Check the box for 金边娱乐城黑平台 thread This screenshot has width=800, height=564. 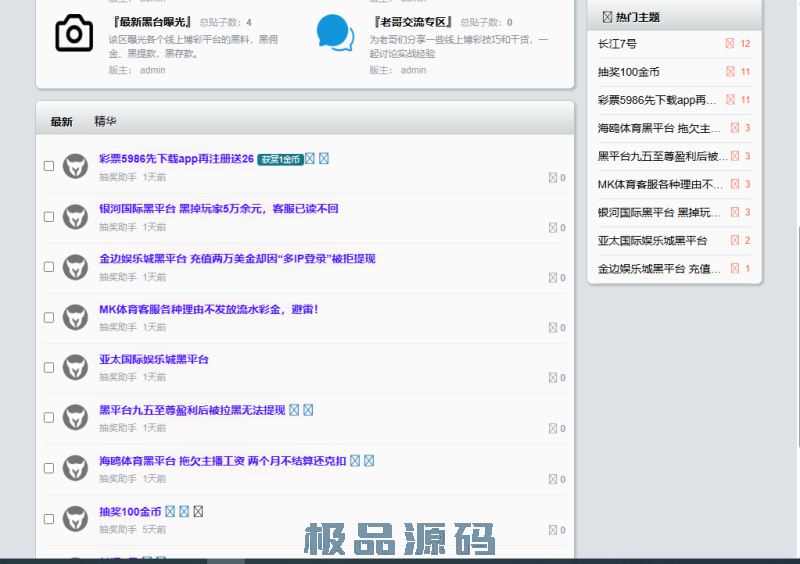(x=49, y=267)
